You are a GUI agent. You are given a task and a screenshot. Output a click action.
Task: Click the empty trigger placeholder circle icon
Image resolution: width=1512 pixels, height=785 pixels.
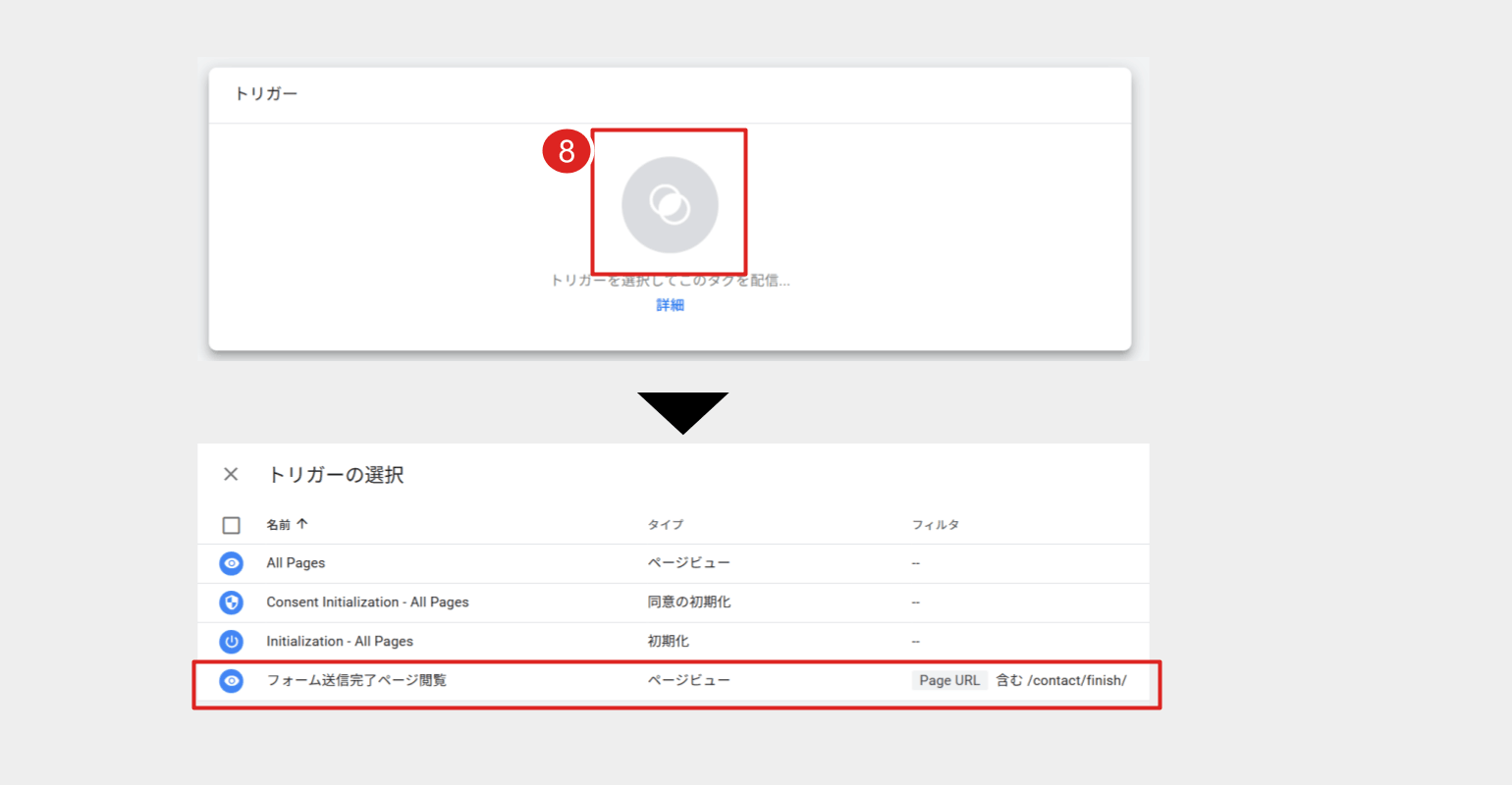(670, 204)
